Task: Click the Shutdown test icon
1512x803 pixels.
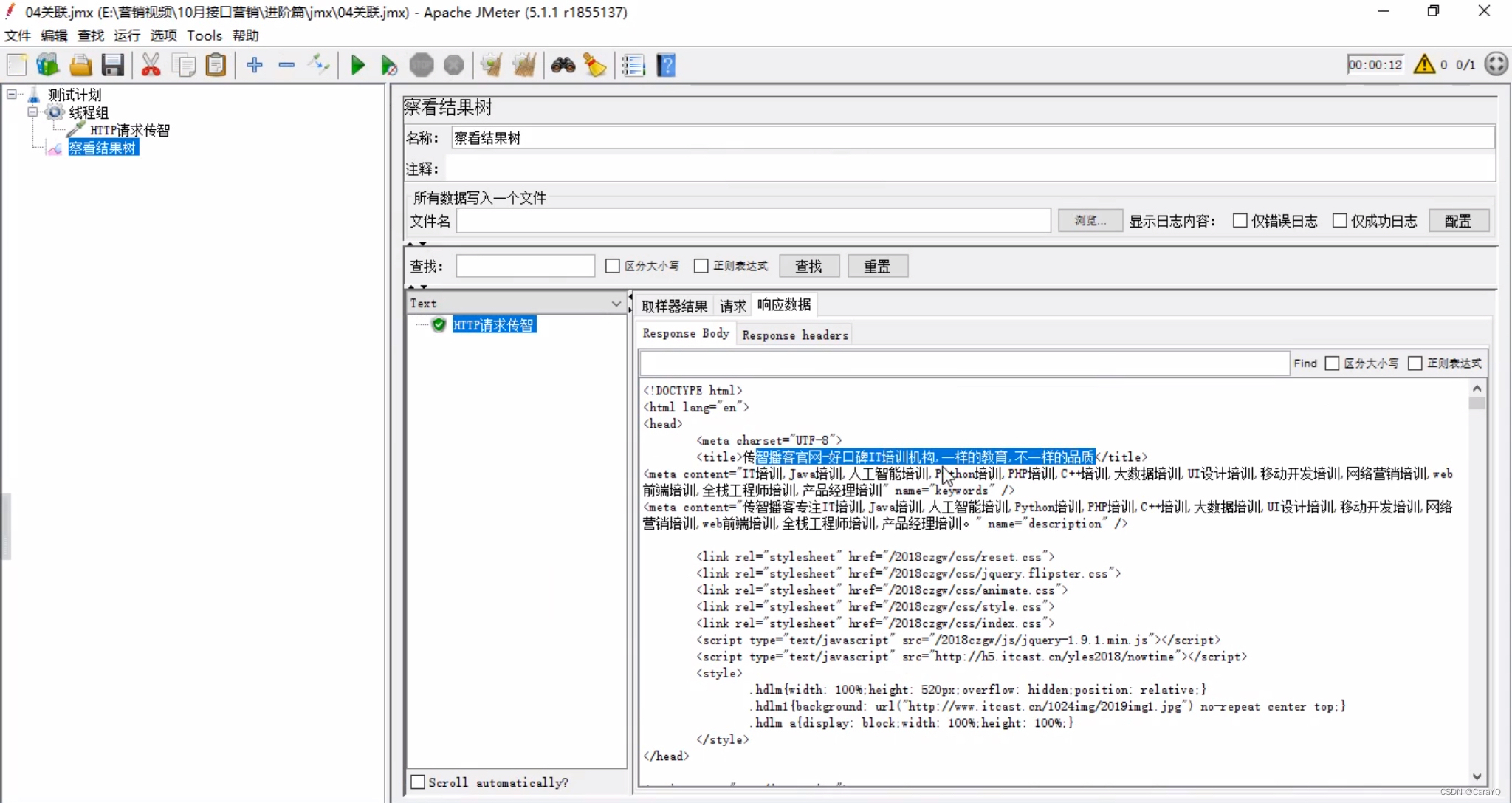Action: pyautogui.click(x=454, y=65)
